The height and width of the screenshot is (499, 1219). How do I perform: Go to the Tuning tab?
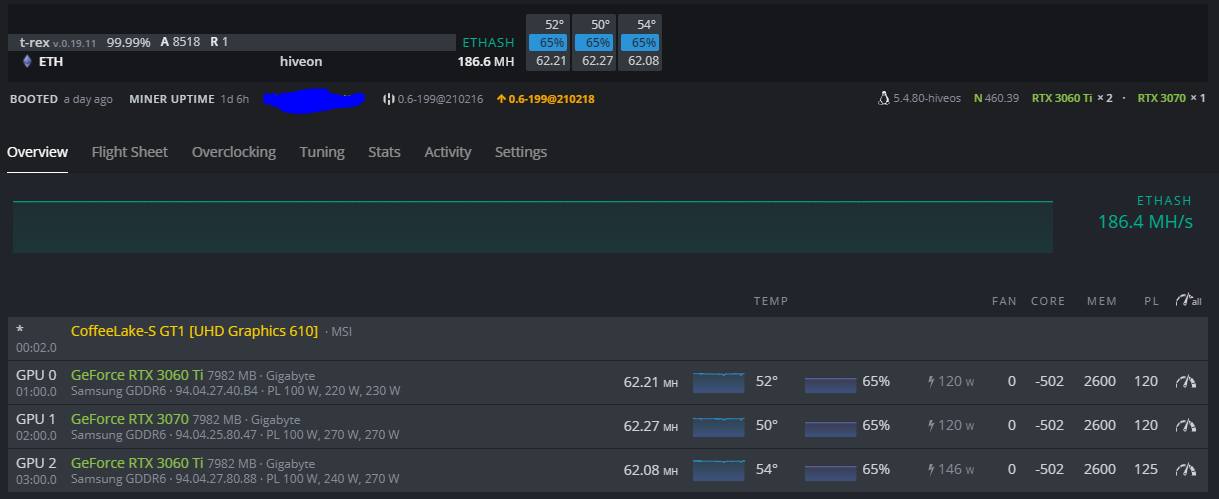tap(322, 152)
